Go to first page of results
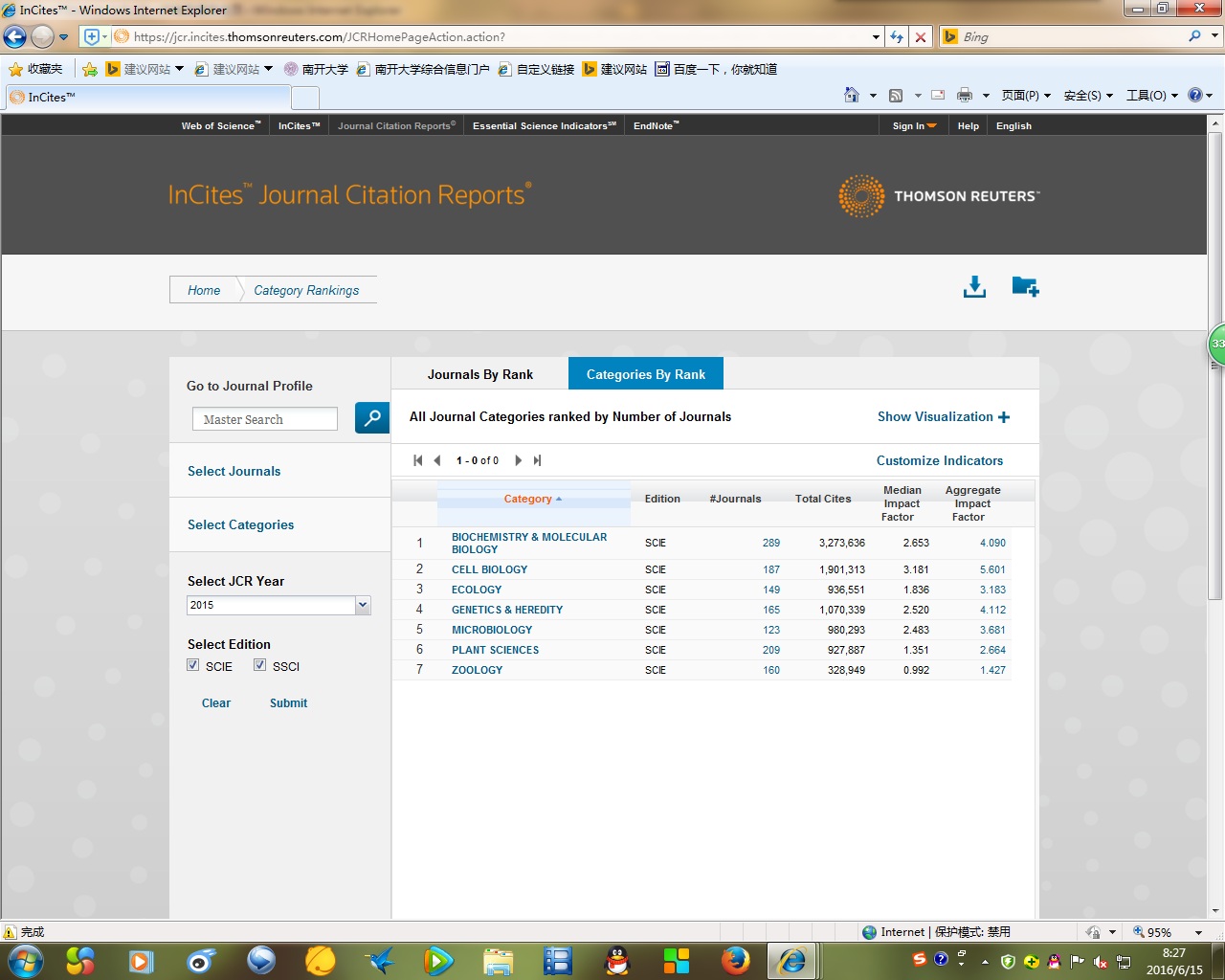Viewport: 1225px width, 980px height. pyautogui.click(x=418, y=460)
